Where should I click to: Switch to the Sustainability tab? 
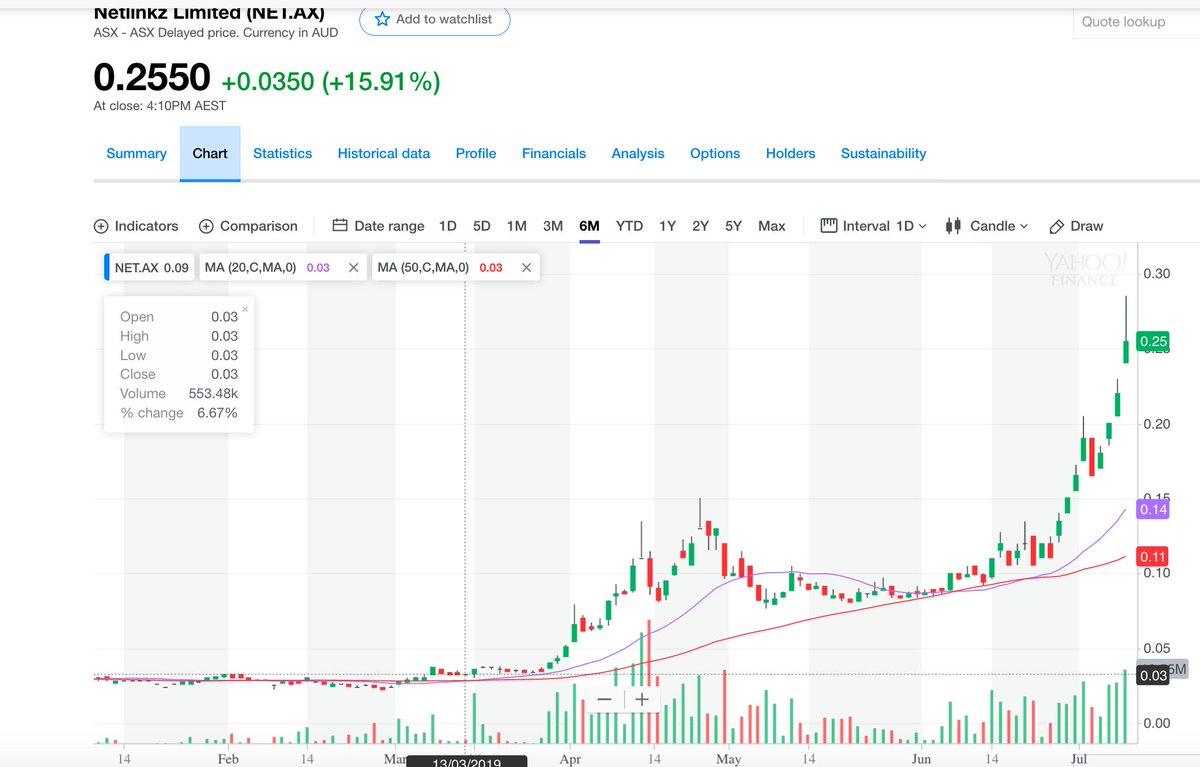(x=883, y=153)
